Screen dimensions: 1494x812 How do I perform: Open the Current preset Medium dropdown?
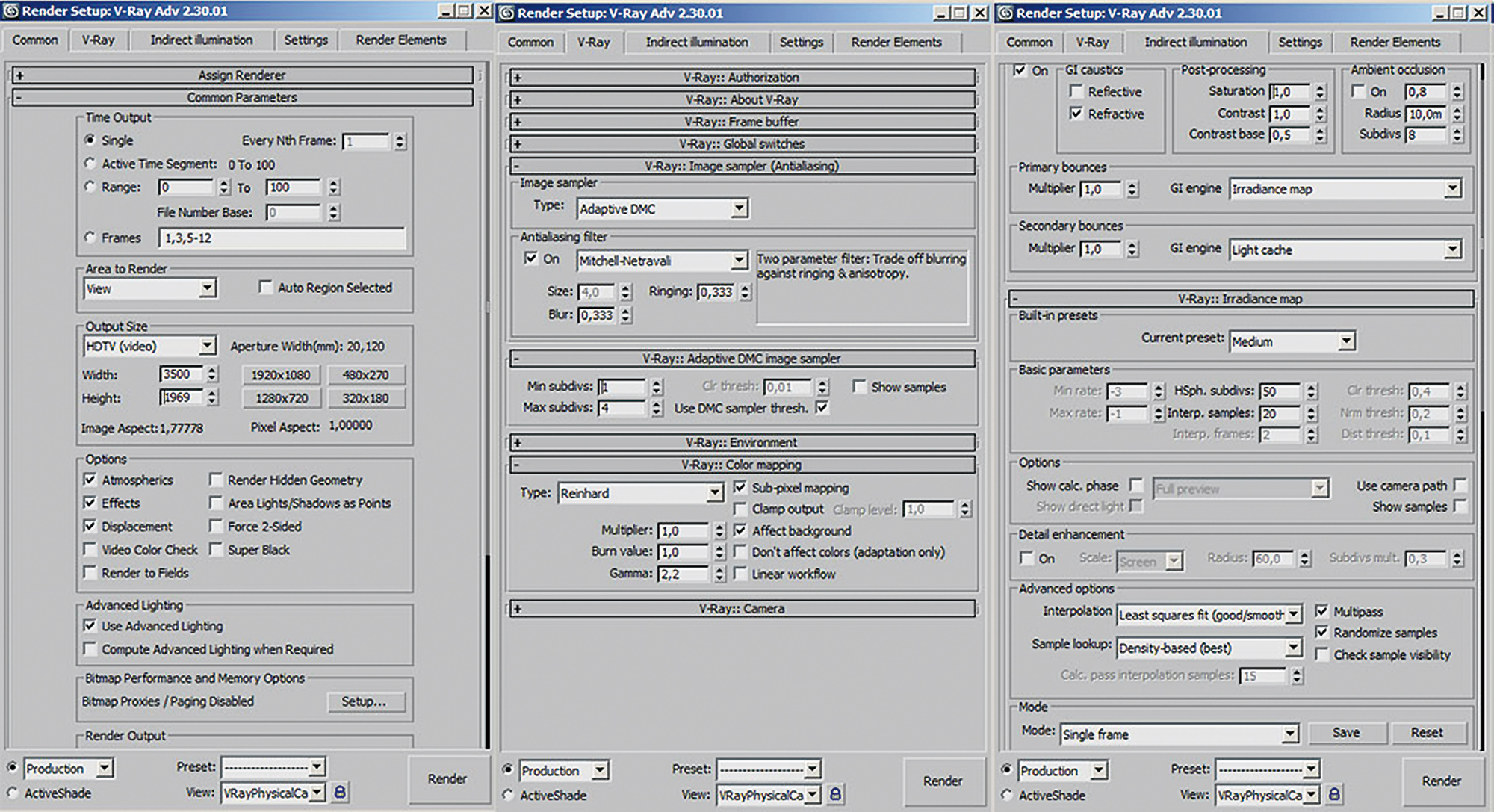coord(1346,341)
